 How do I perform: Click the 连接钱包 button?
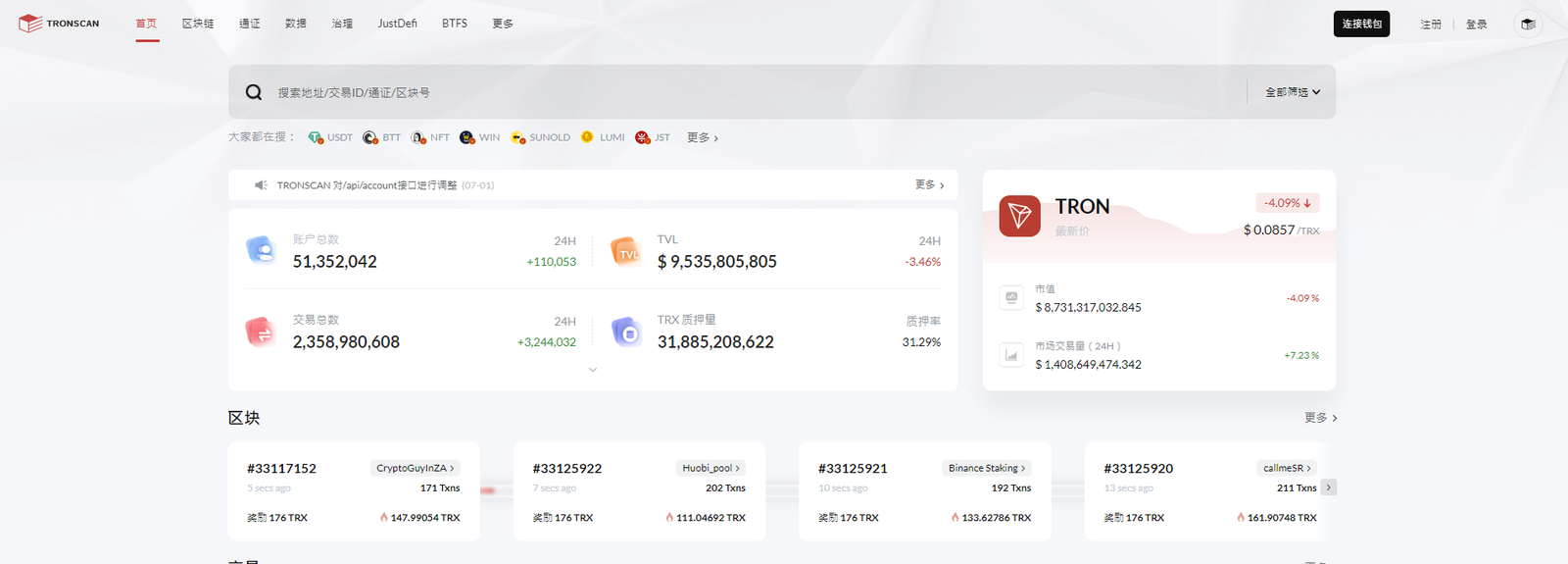click(x=1361, y=24)
